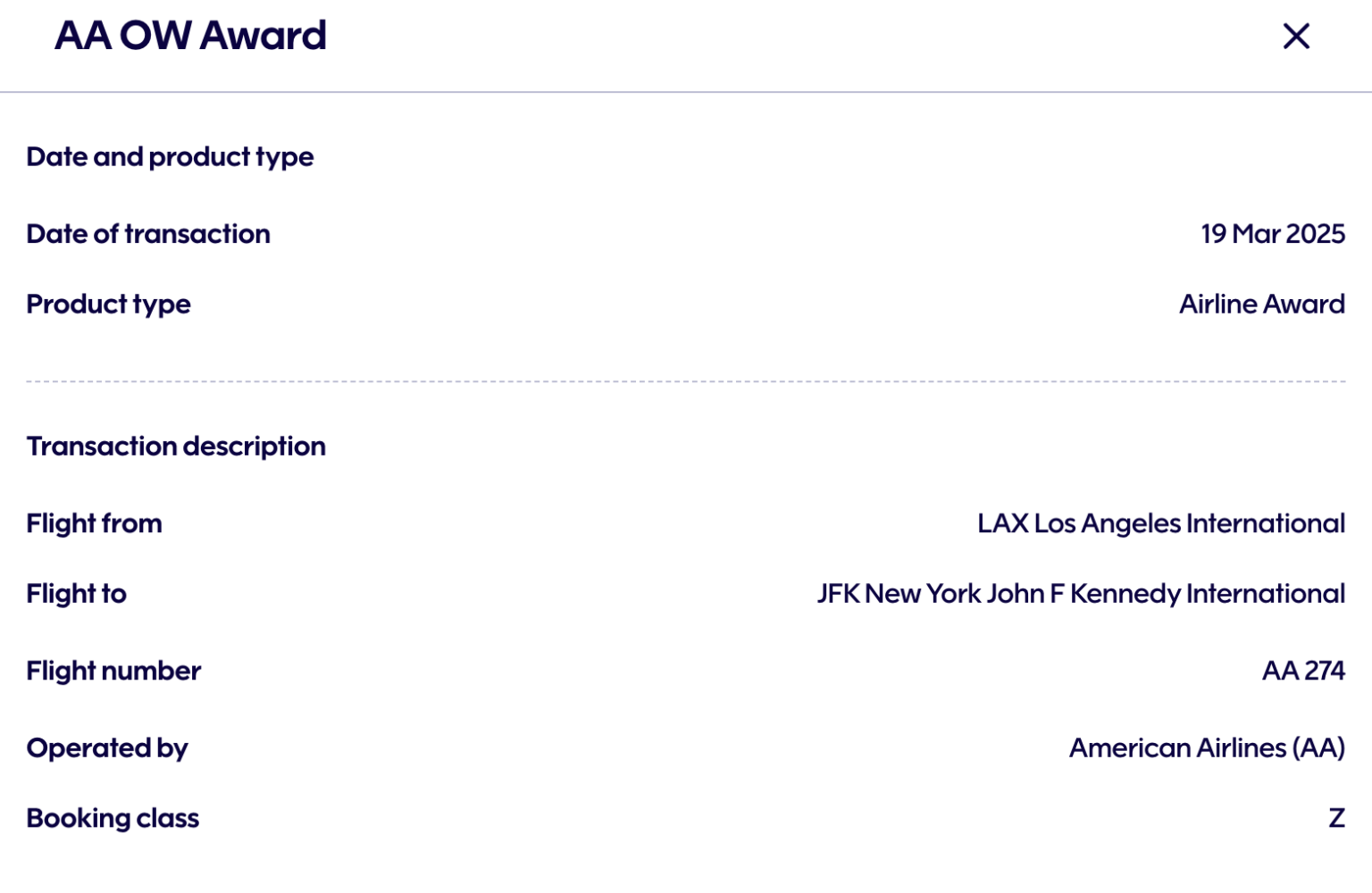
Task: Click the Booking class label
Action: pos(113,819)
